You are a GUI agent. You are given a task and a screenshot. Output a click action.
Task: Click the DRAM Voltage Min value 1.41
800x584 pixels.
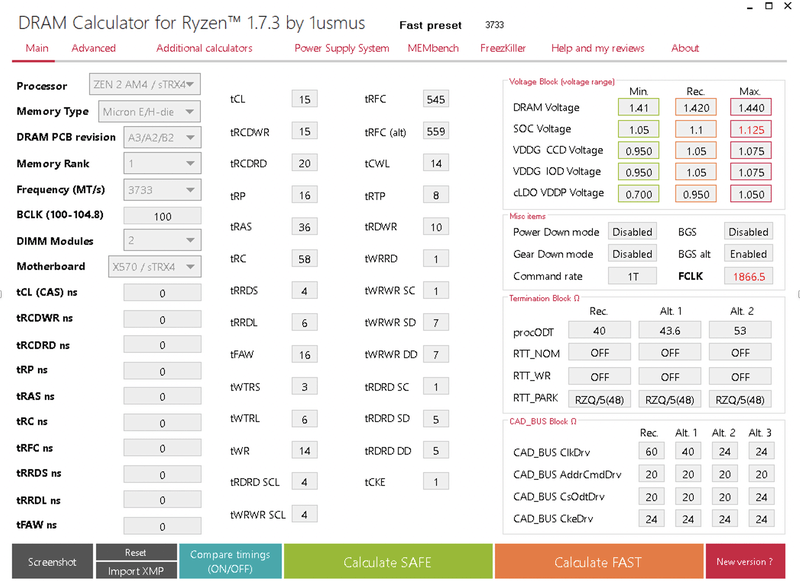(x=638, y=108)
